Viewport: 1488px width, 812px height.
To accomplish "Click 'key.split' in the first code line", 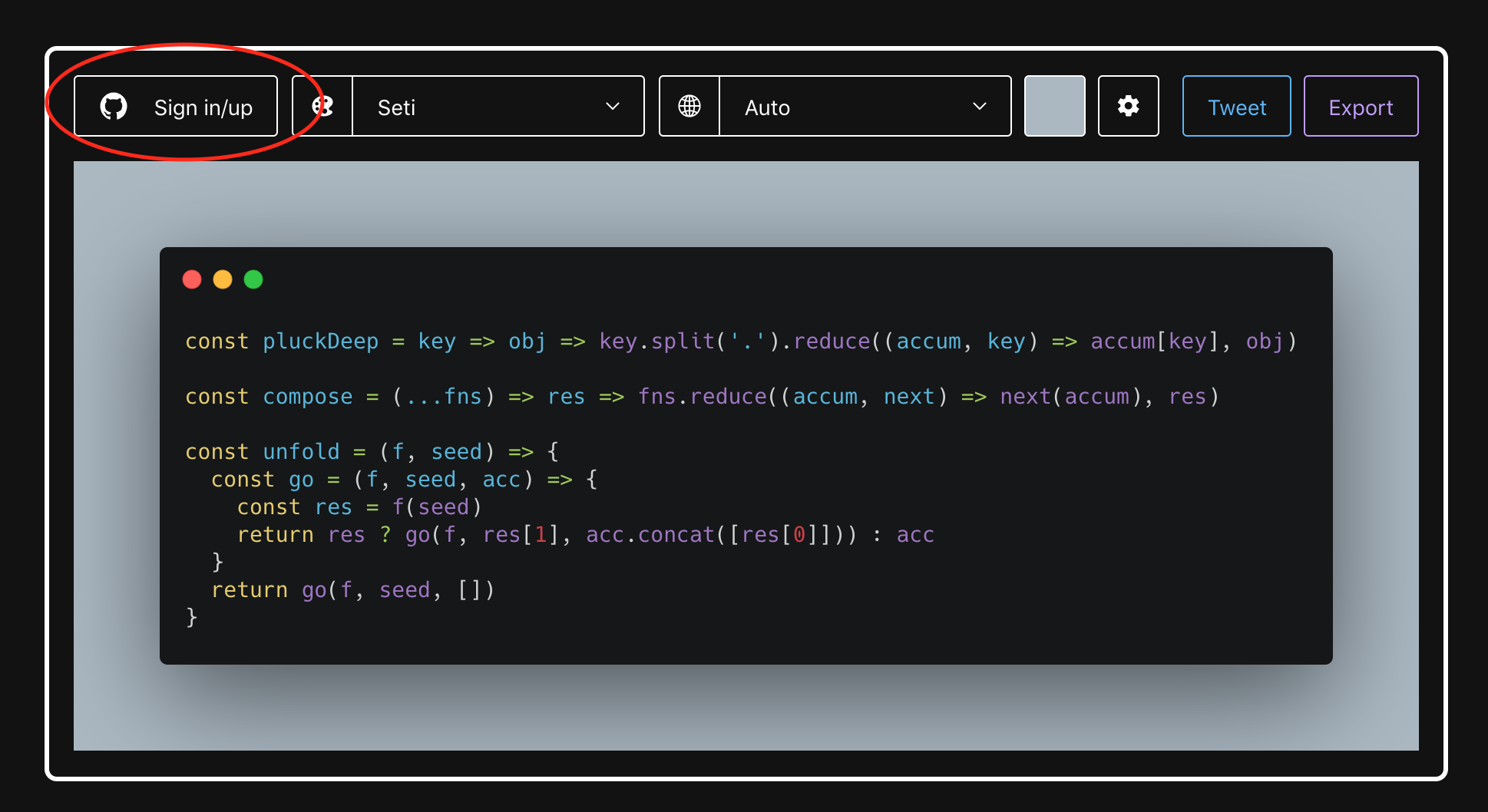I will pos(657,342).
